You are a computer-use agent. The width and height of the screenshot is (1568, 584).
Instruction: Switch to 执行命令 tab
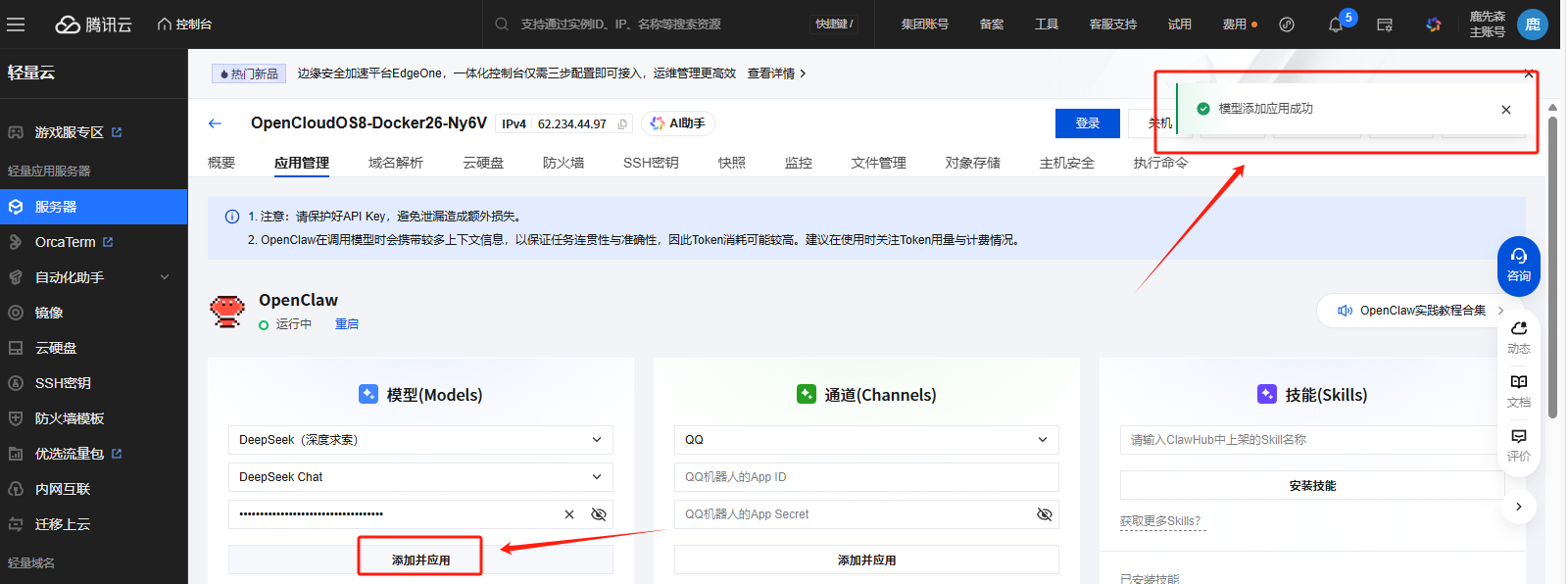pos(1161,163)
